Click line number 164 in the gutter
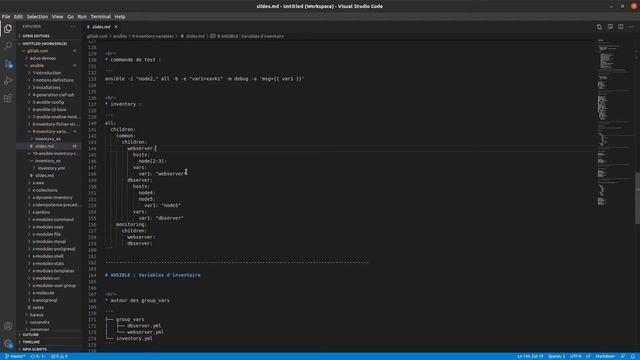 (92, 275)
